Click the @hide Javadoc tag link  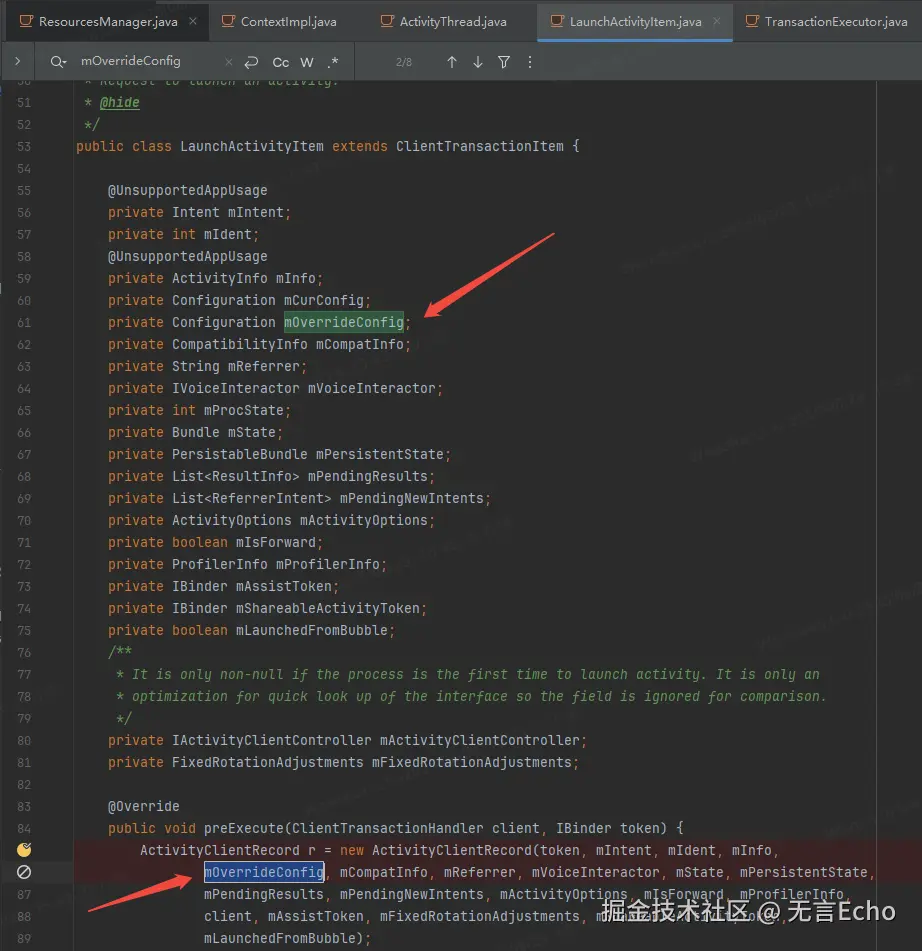[x=119, y=103]
